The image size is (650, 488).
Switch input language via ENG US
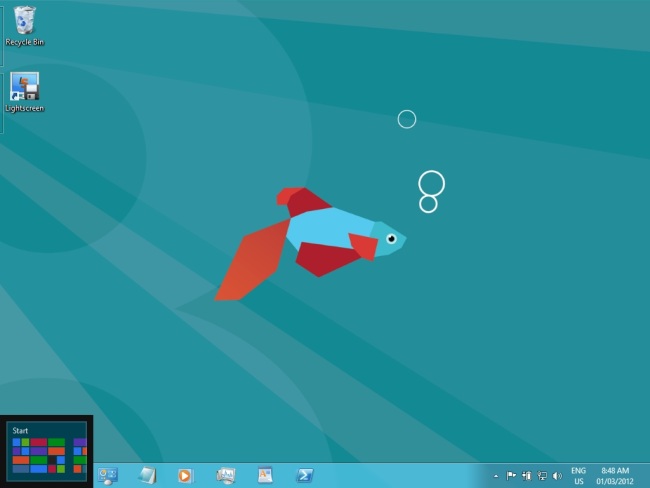coord(578,476)
